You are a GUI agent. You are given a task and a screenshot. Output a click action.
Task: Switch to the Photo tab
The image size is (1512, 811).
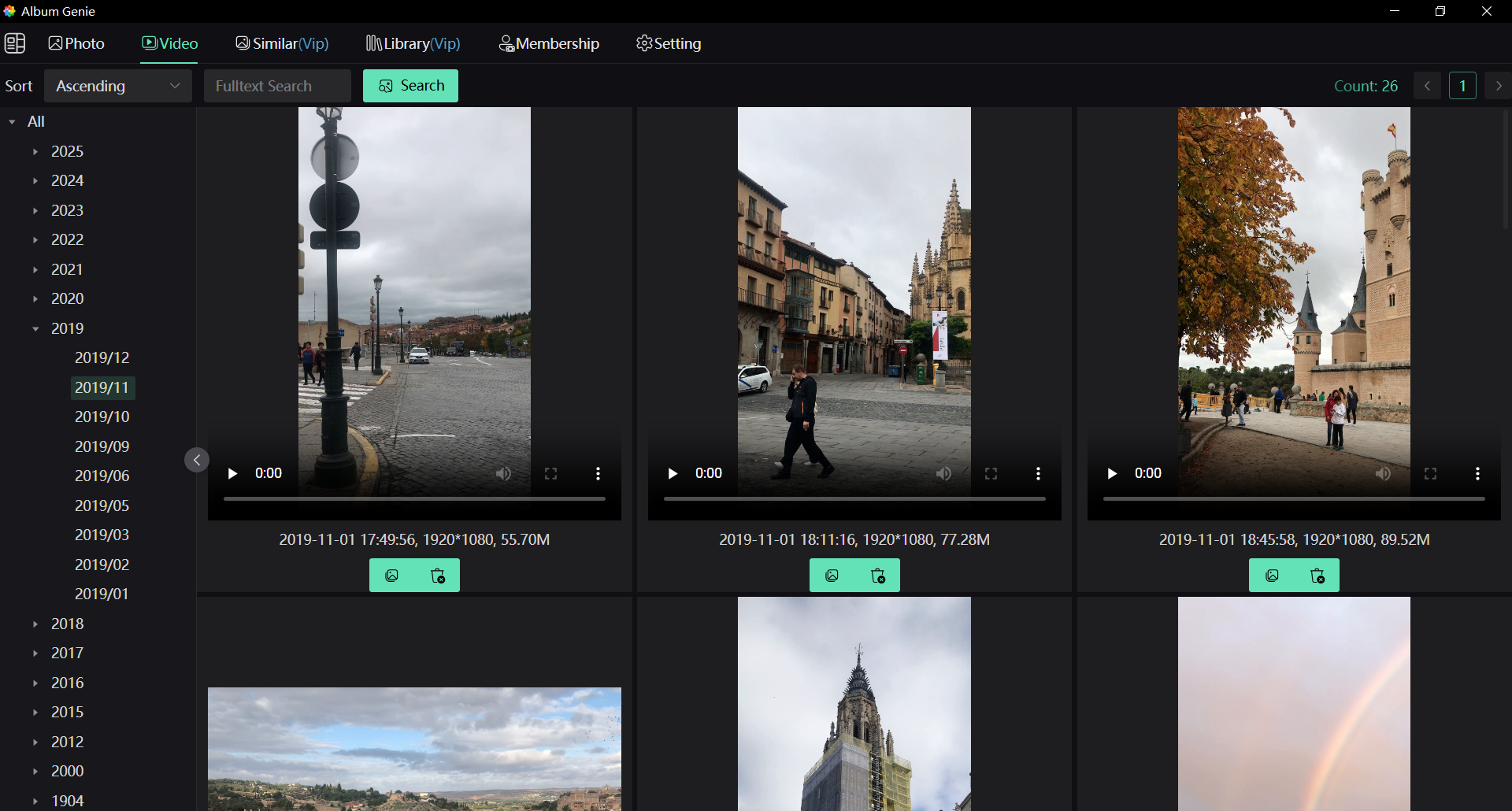click(76, 43)
